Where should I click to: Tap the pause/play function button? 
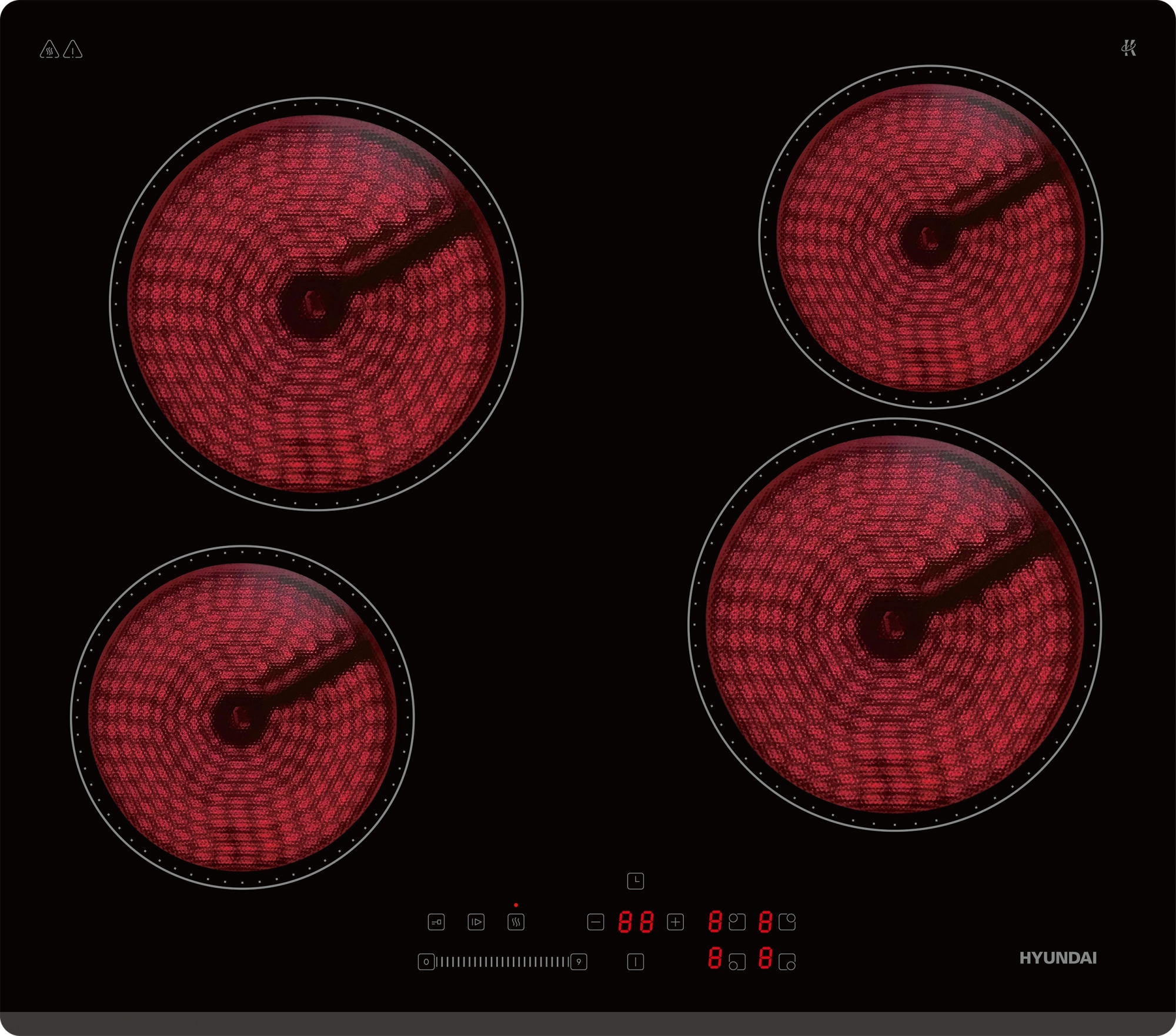[x=476, y=922]
